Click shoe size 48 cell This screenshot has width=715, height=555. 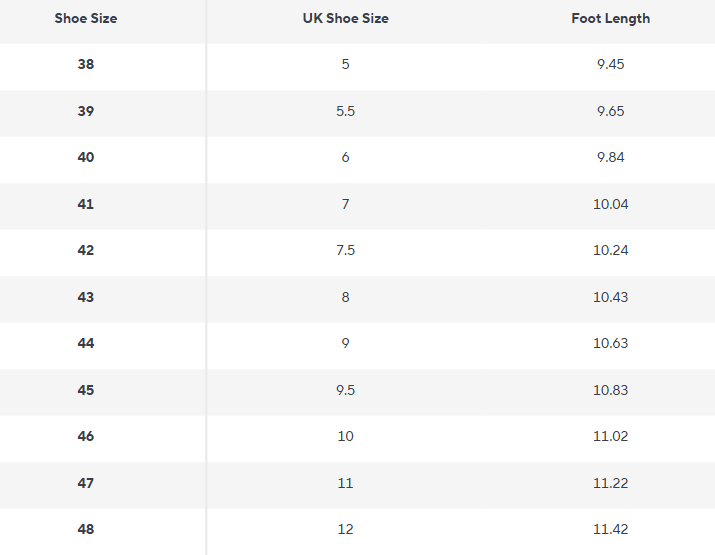coord(86,529)
